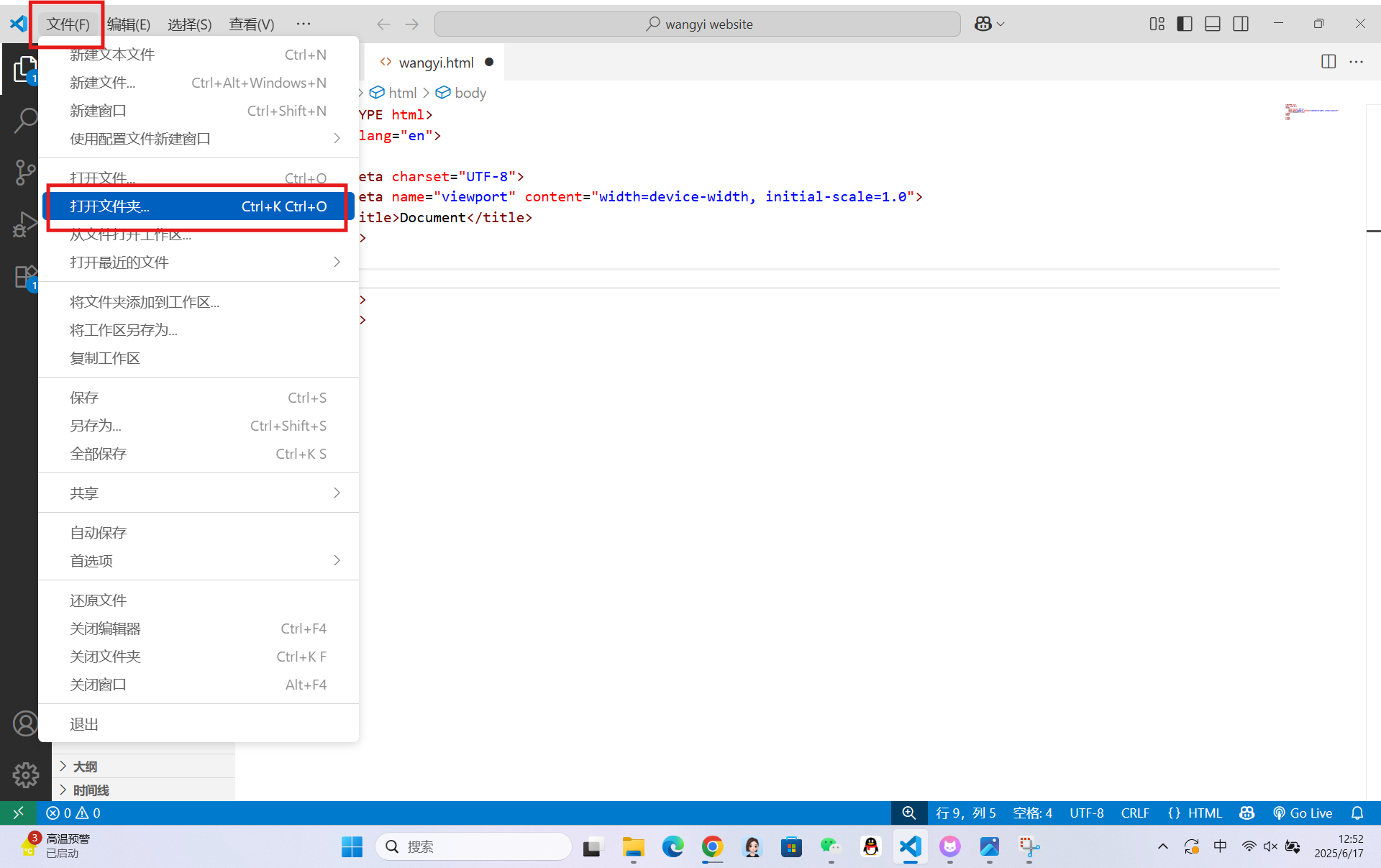Open the Search view in activity bar
Image resolution: width=1381 pixels, height=868 pixels.
[x=24, y=121]
